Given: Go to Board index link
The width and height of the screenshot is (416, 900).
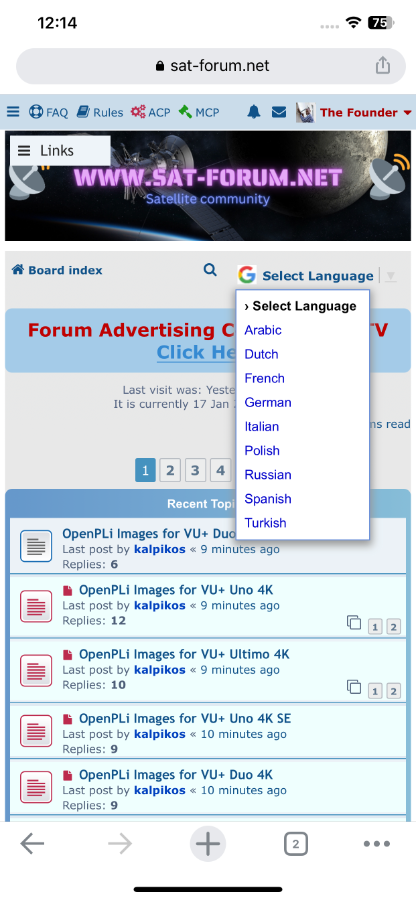Looking at the screenshot, I should pos(57,270).
